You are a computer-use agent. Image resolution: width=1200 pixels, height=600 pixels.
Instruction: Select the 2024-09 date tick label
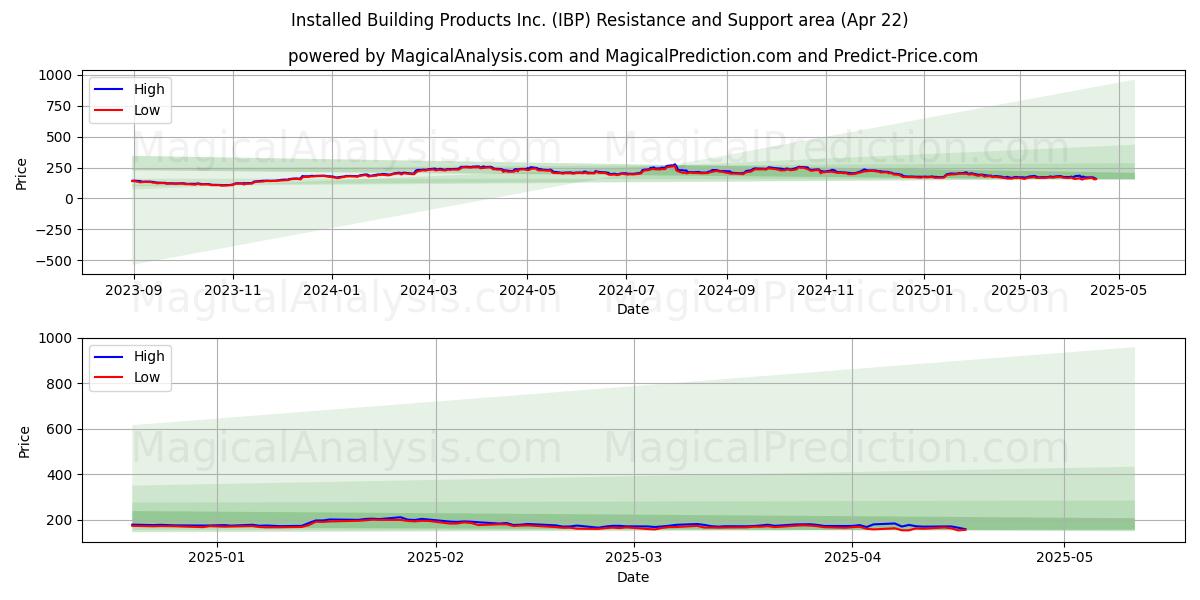pyautogui.click(x=727, y=290)
